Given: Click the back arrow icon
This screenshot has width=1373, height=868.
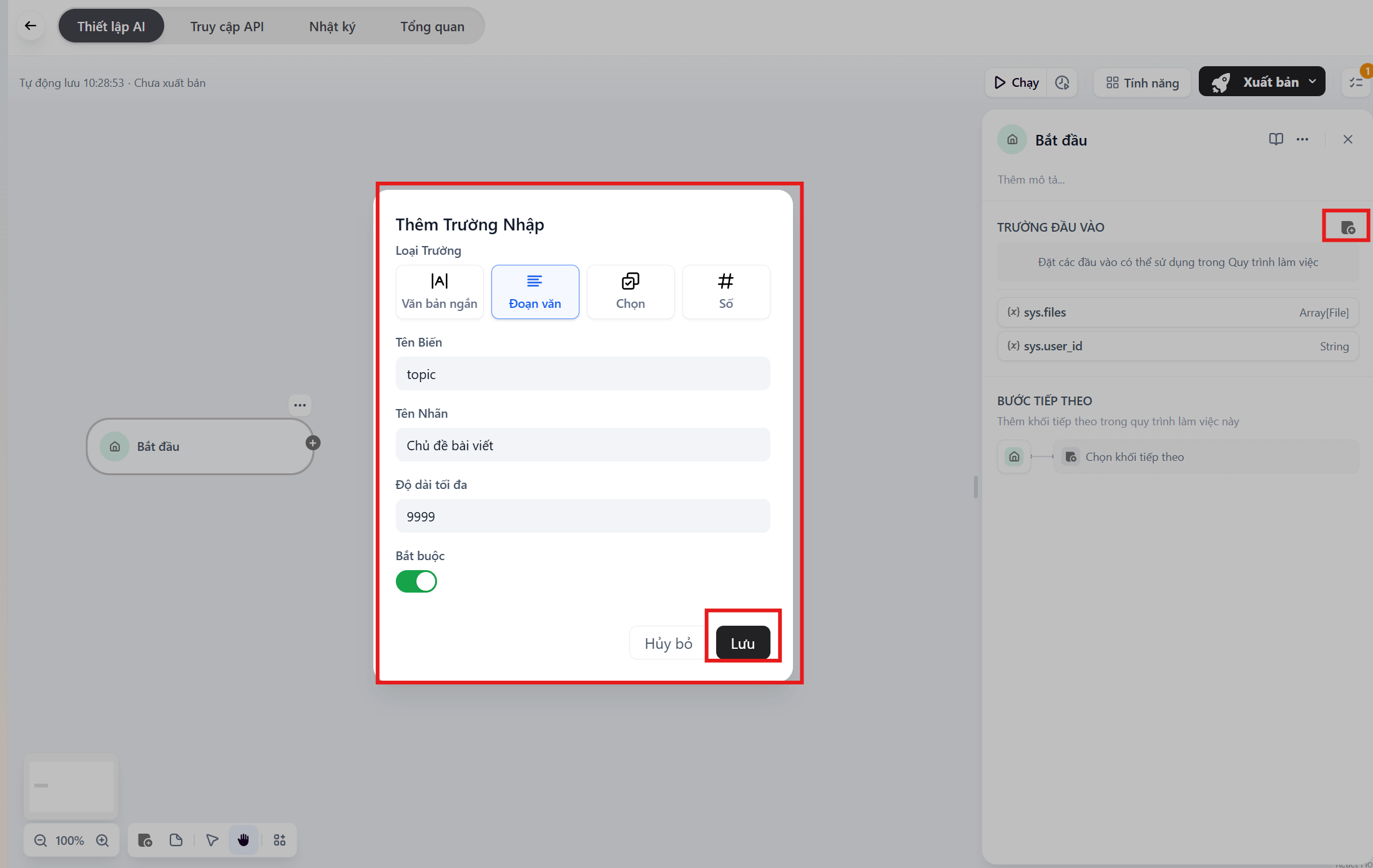Looking at the screenshot, I should click(31, 26).
